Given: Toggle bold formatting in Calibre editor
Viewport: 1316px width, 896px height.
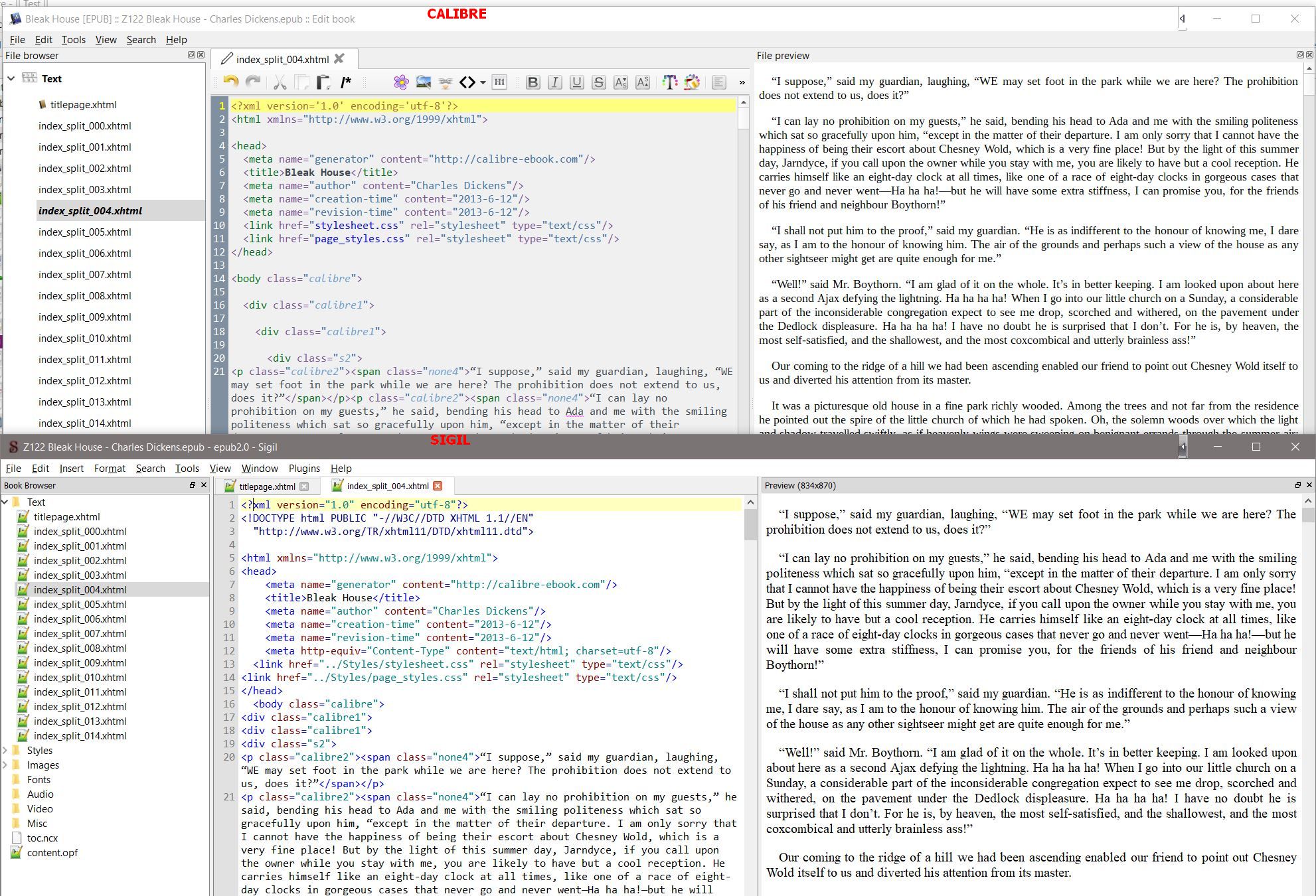Looking at the screenshot, I should pos(532,82).
